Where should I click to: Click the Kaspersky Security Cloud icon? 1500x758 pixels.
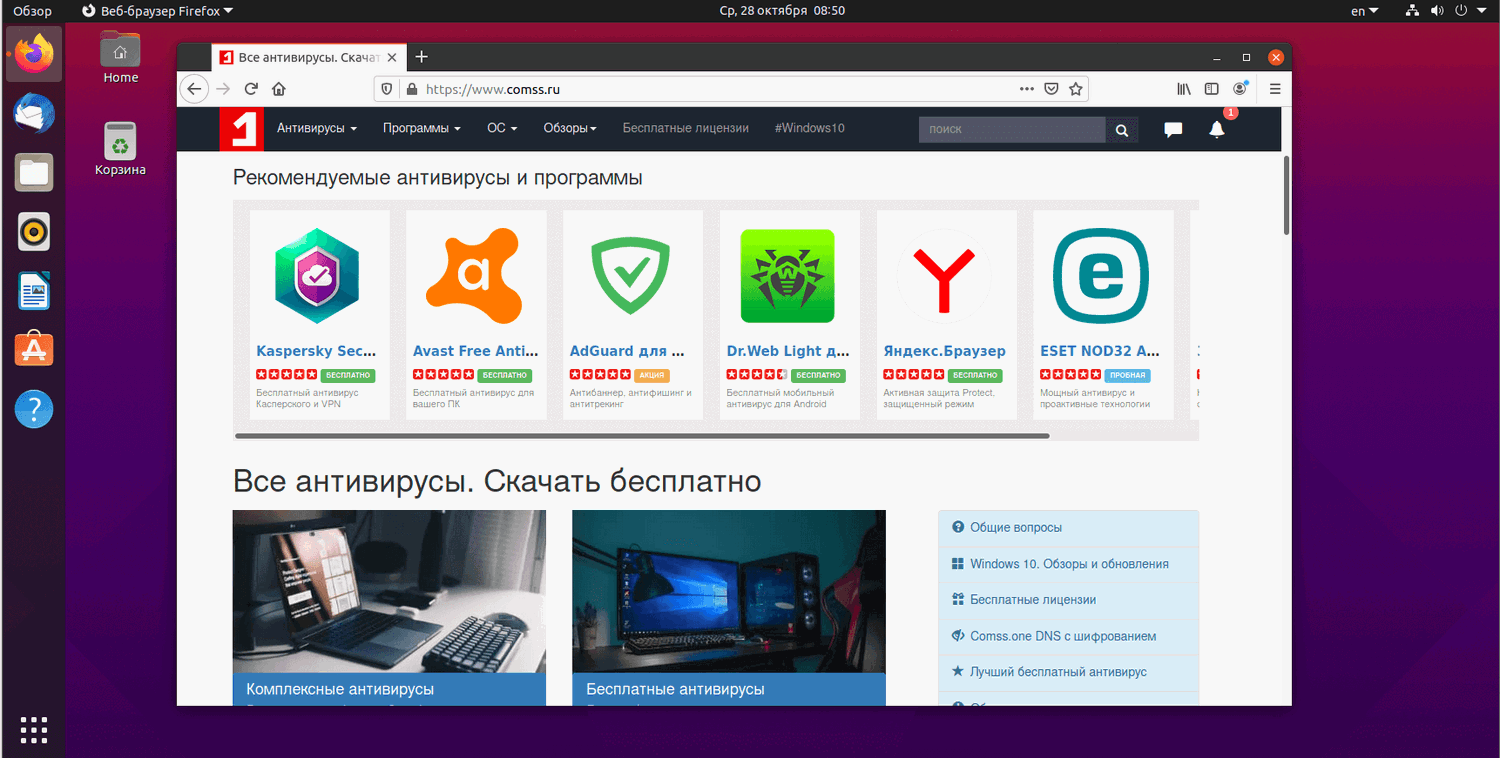click(x=317, y=275)
